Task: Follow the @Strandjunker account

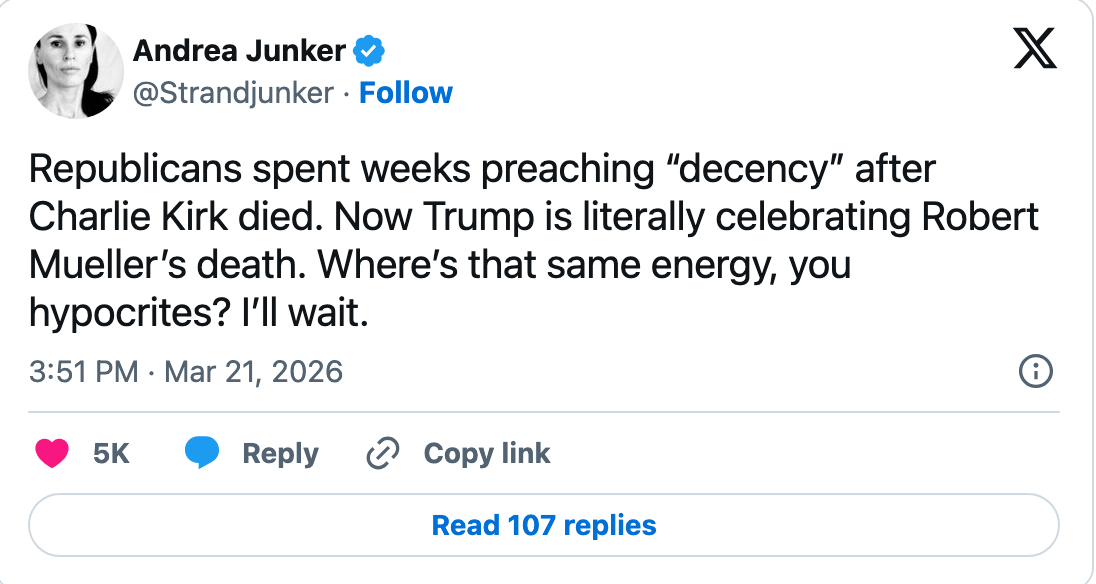Action: (405, 93)
